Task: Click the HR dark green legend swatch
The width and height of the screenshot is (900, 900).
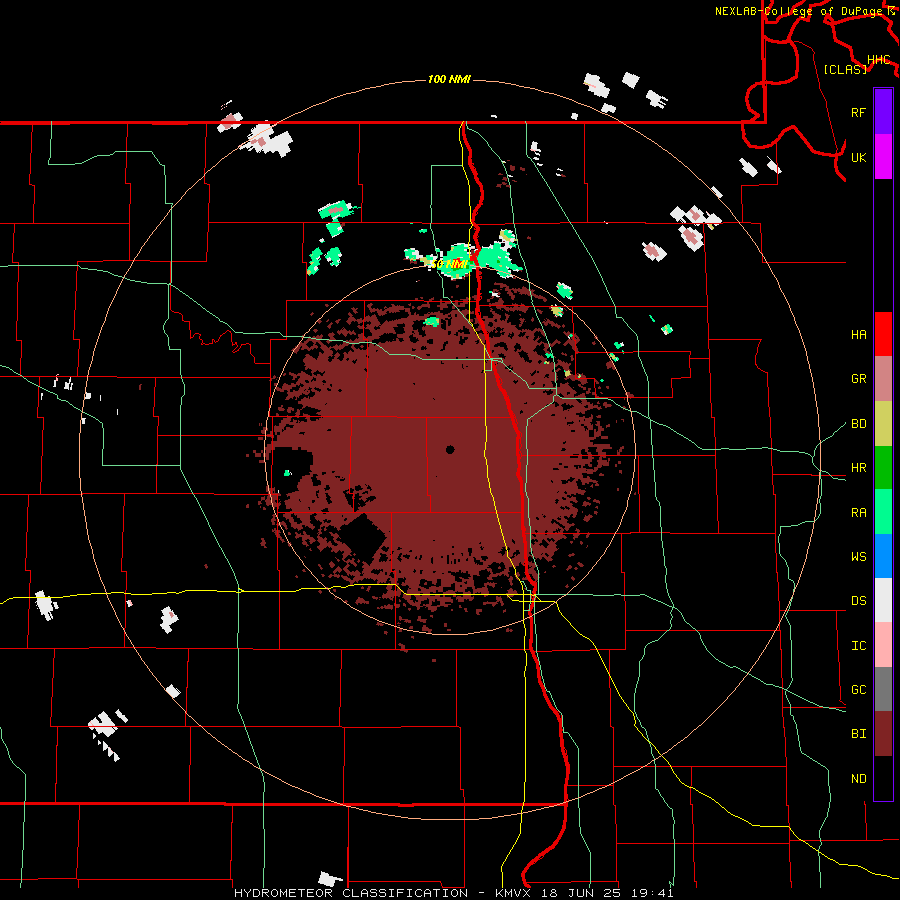Action: [883, 468]
